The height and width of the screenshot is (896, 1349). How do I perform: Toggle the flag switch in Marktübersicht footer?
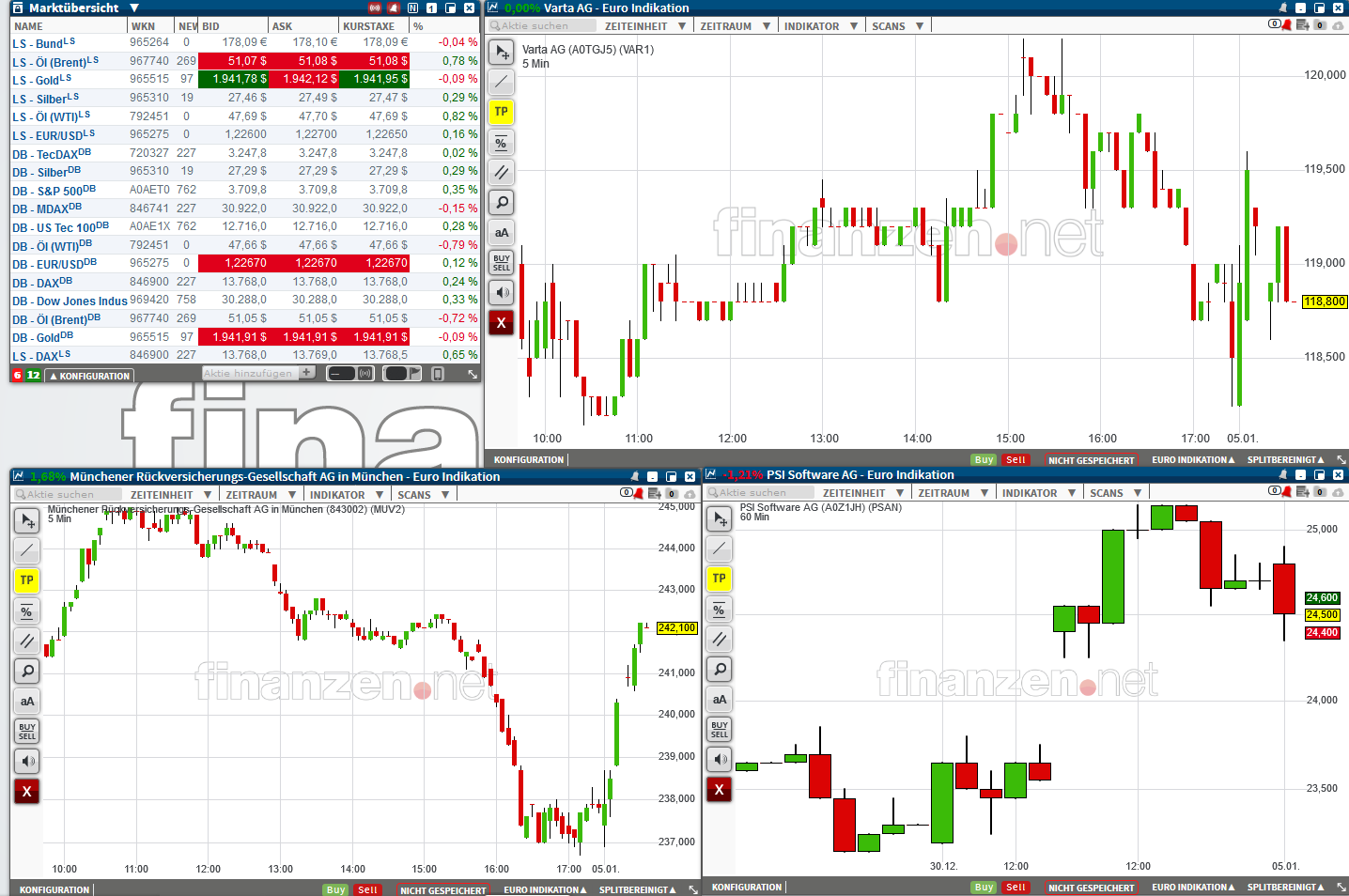[403, 374]
